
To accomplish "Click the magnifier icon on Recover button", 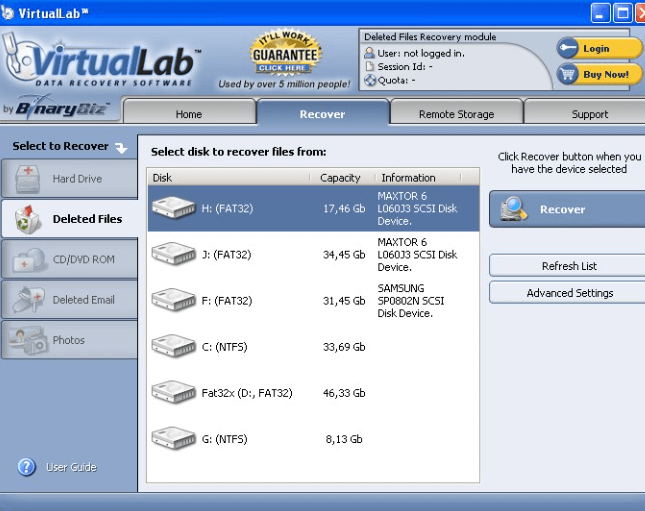I will point(514,209).
